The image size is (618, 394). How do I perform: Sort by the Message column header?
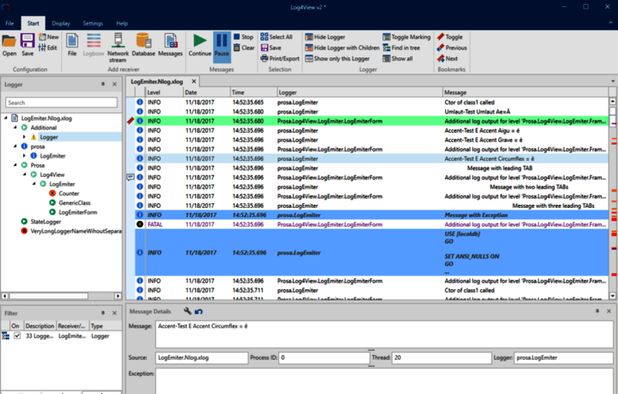tap(525, 92)
